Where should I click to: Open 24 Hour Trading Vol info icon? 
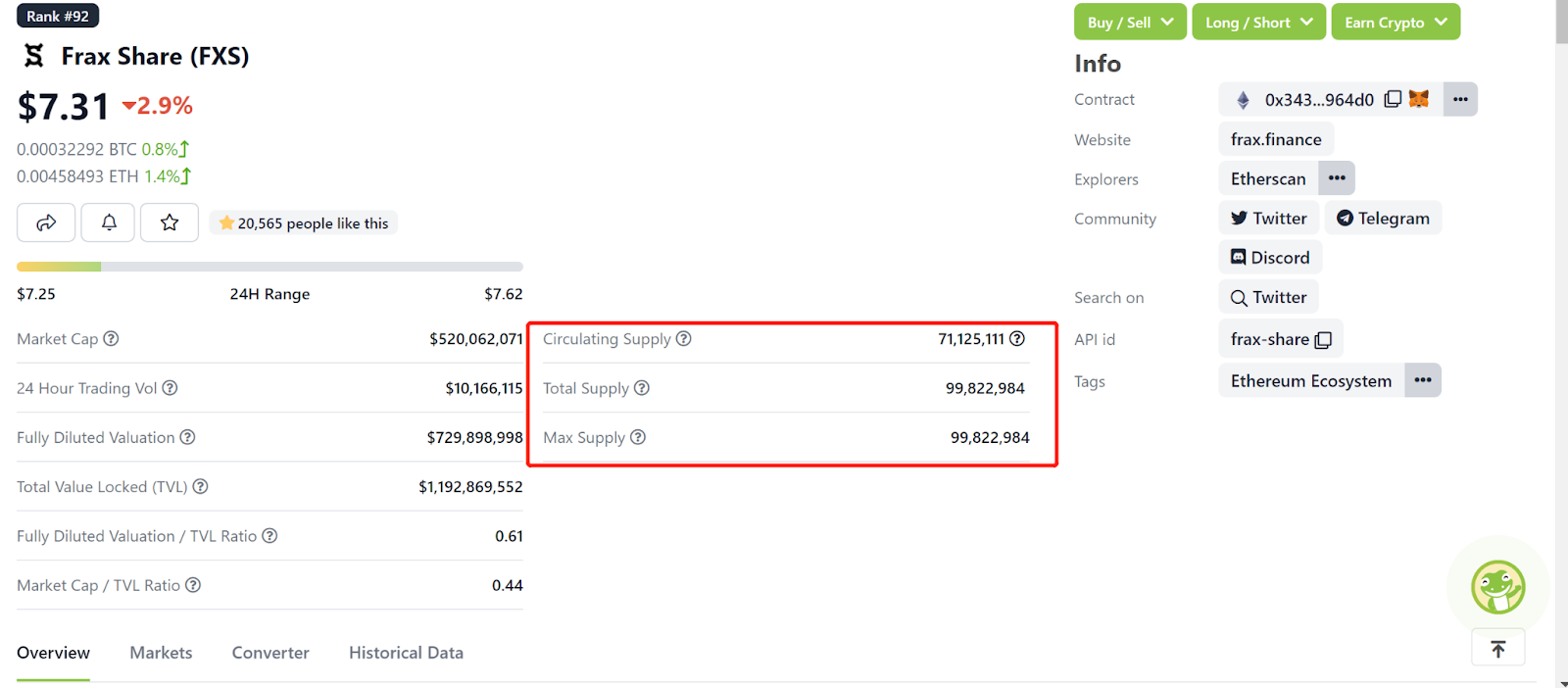click(x=170, y=387)
